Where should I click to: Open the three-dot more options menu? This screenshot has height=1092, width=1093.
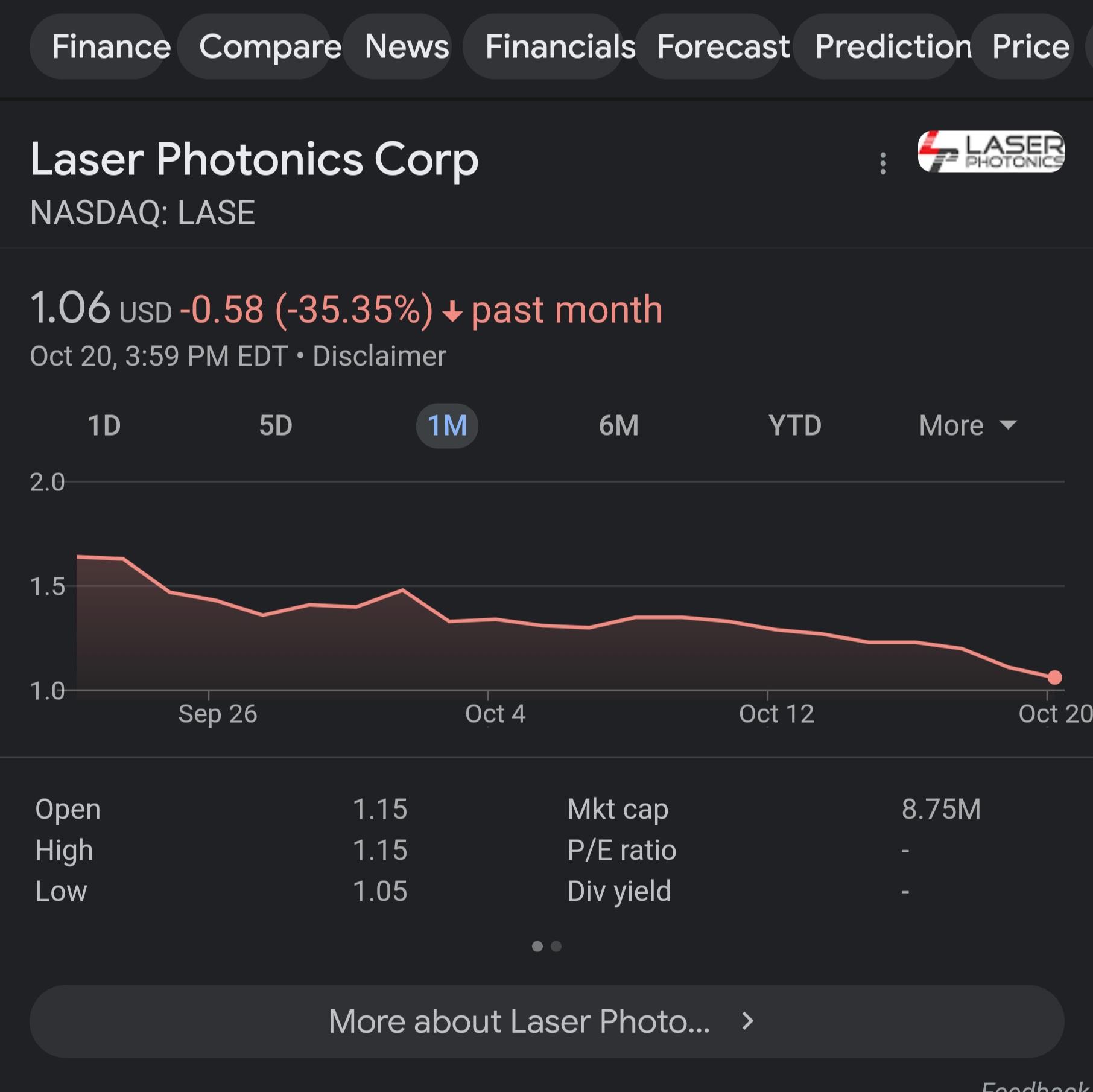[883, 163]
